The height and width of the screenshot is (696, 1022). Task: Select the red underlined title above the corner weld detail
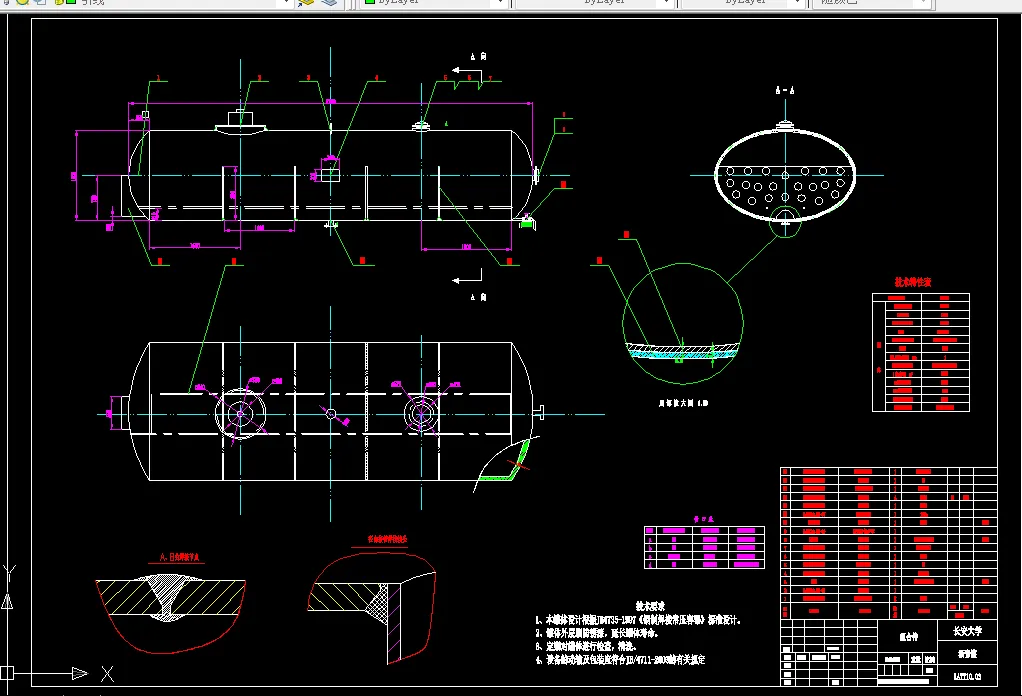coord(387,539)
